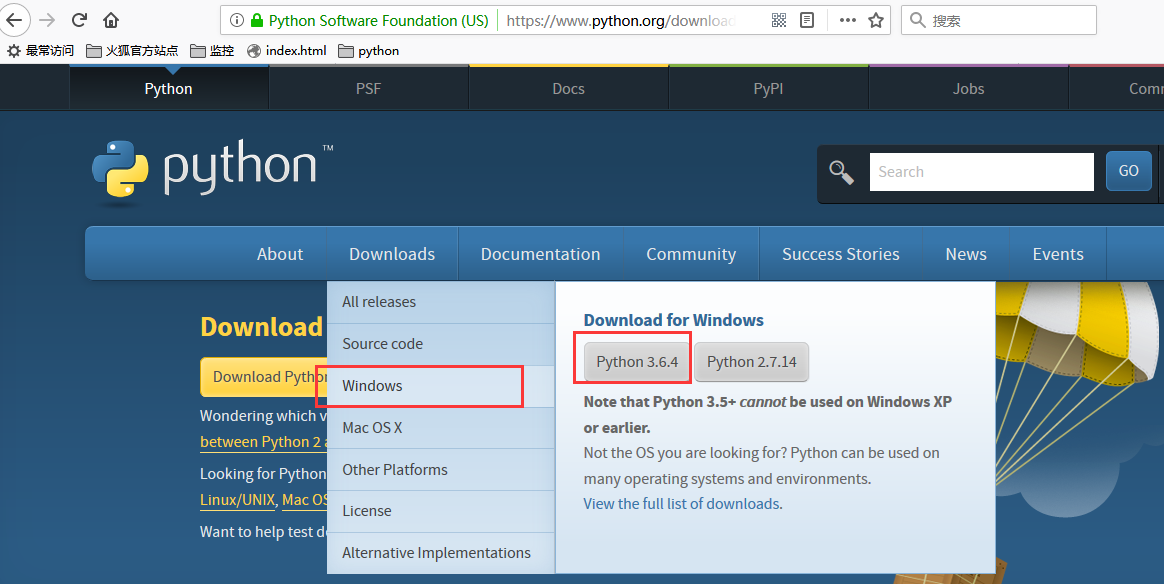Click the magnifying glass icon beside the site Search field
1164x584 pixels.
[841, 172]
